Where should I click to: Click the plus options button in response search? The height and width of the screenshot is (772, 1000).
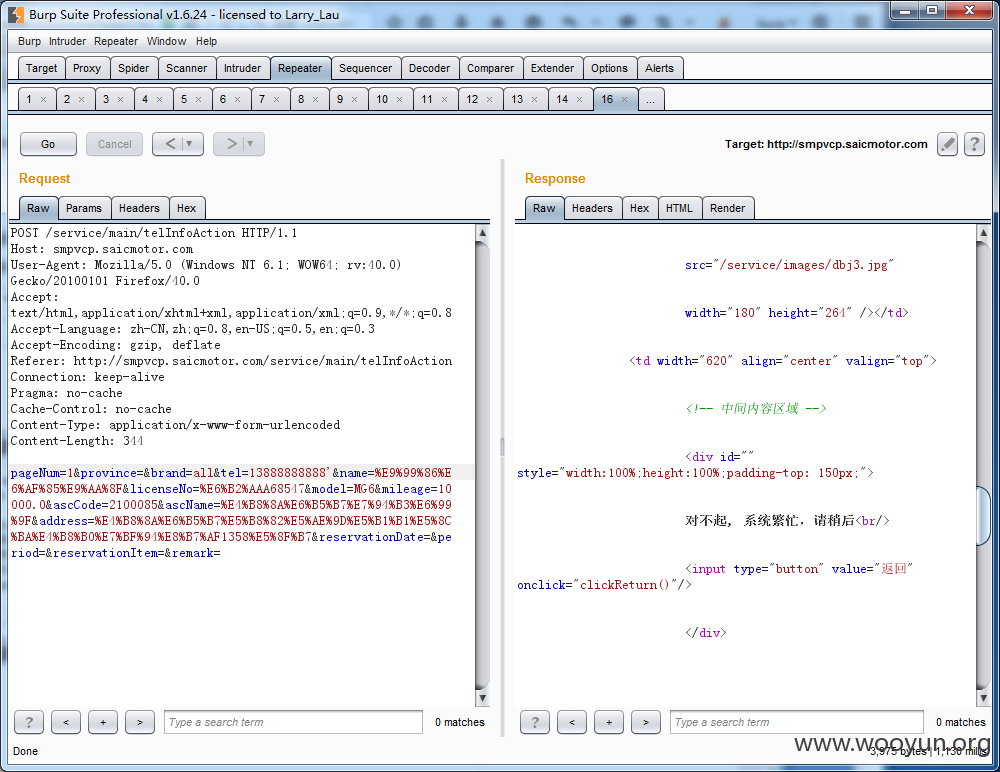click(608, 722)
